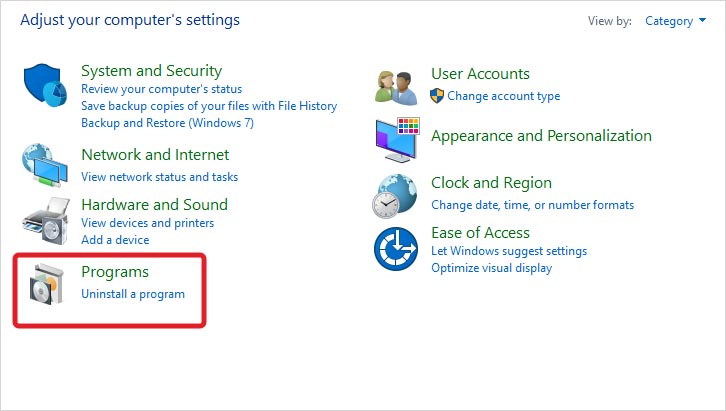Open Clock and Region category
Viewport: 726px width, 411px height.
pos(491,183)
